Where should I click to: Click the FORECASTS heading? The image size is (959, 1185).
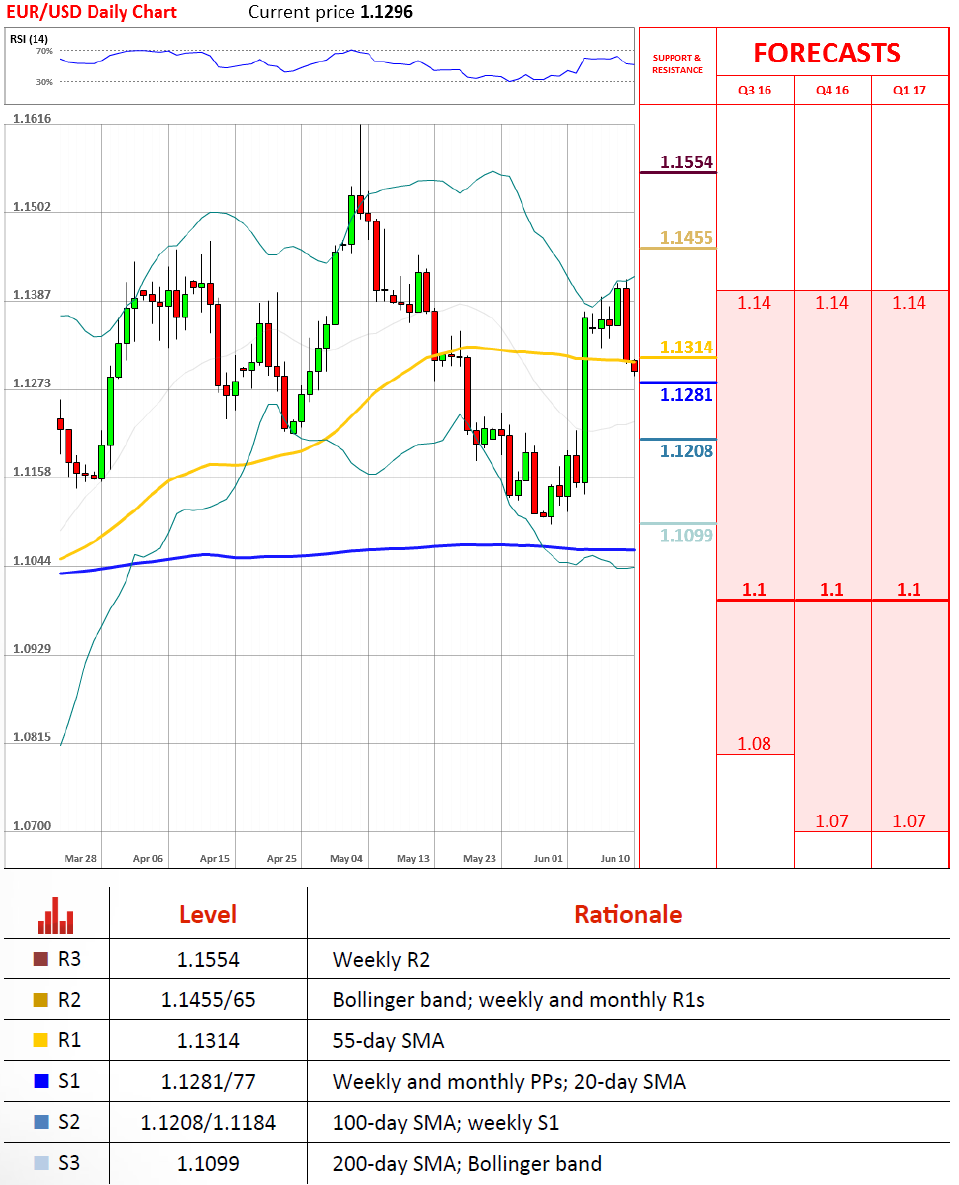pos(827,53)
